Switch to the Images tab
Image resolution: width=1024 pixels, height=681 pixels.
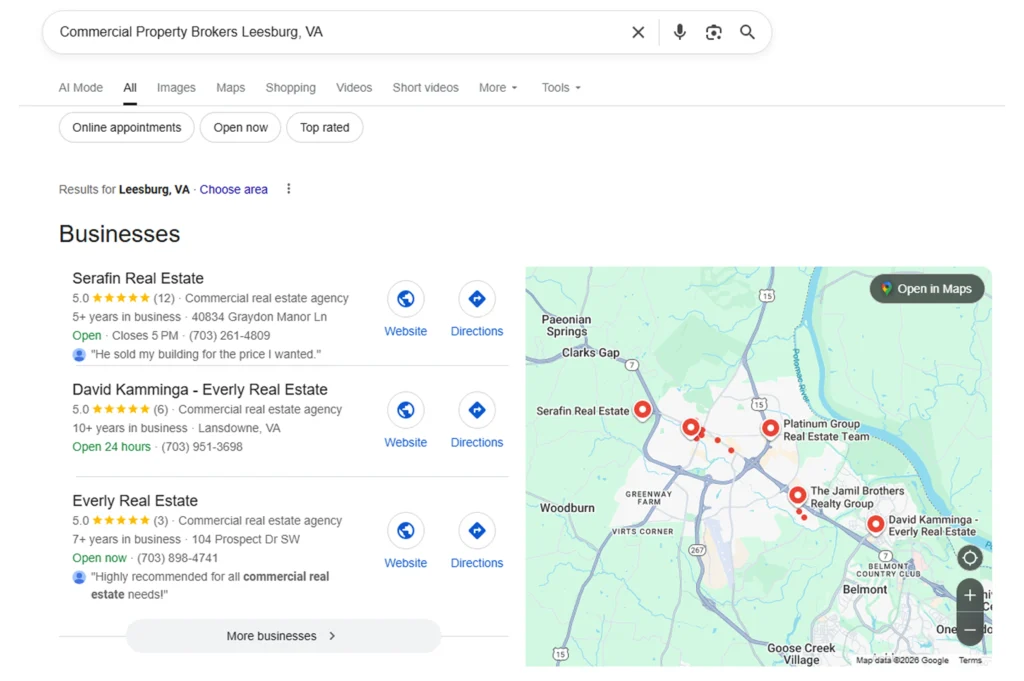coord(176,88)
